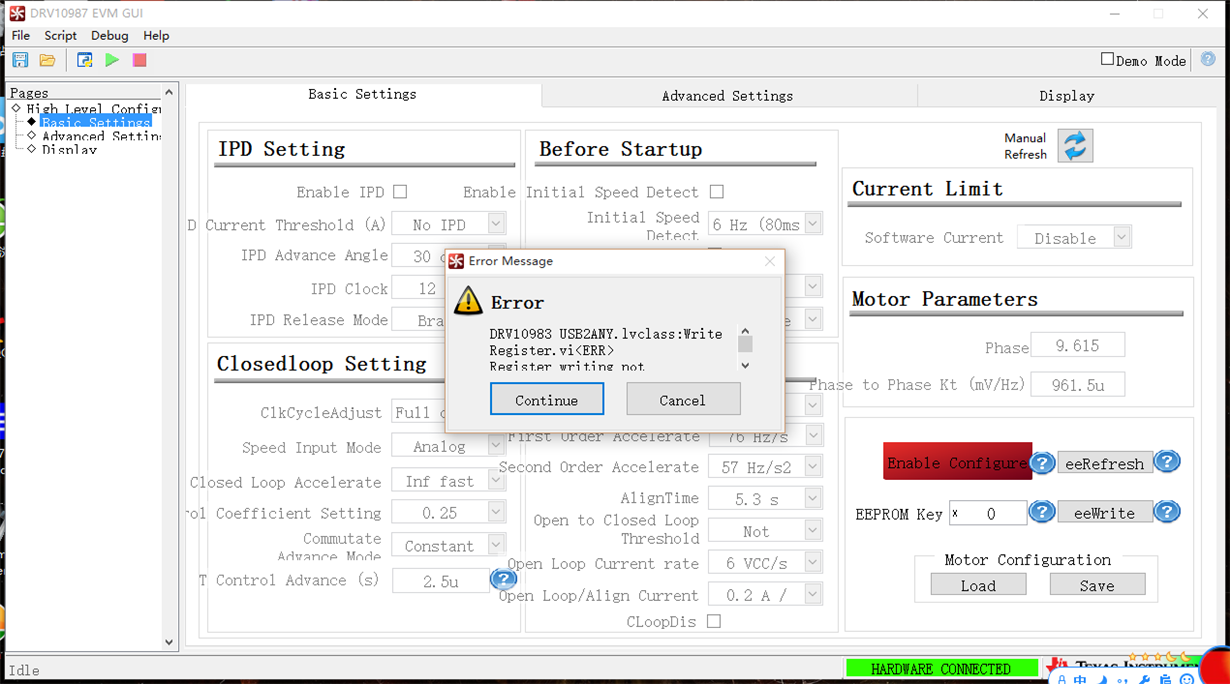
Task: Open Open Loop Current rate dropdown
Action: click(813, 562)
